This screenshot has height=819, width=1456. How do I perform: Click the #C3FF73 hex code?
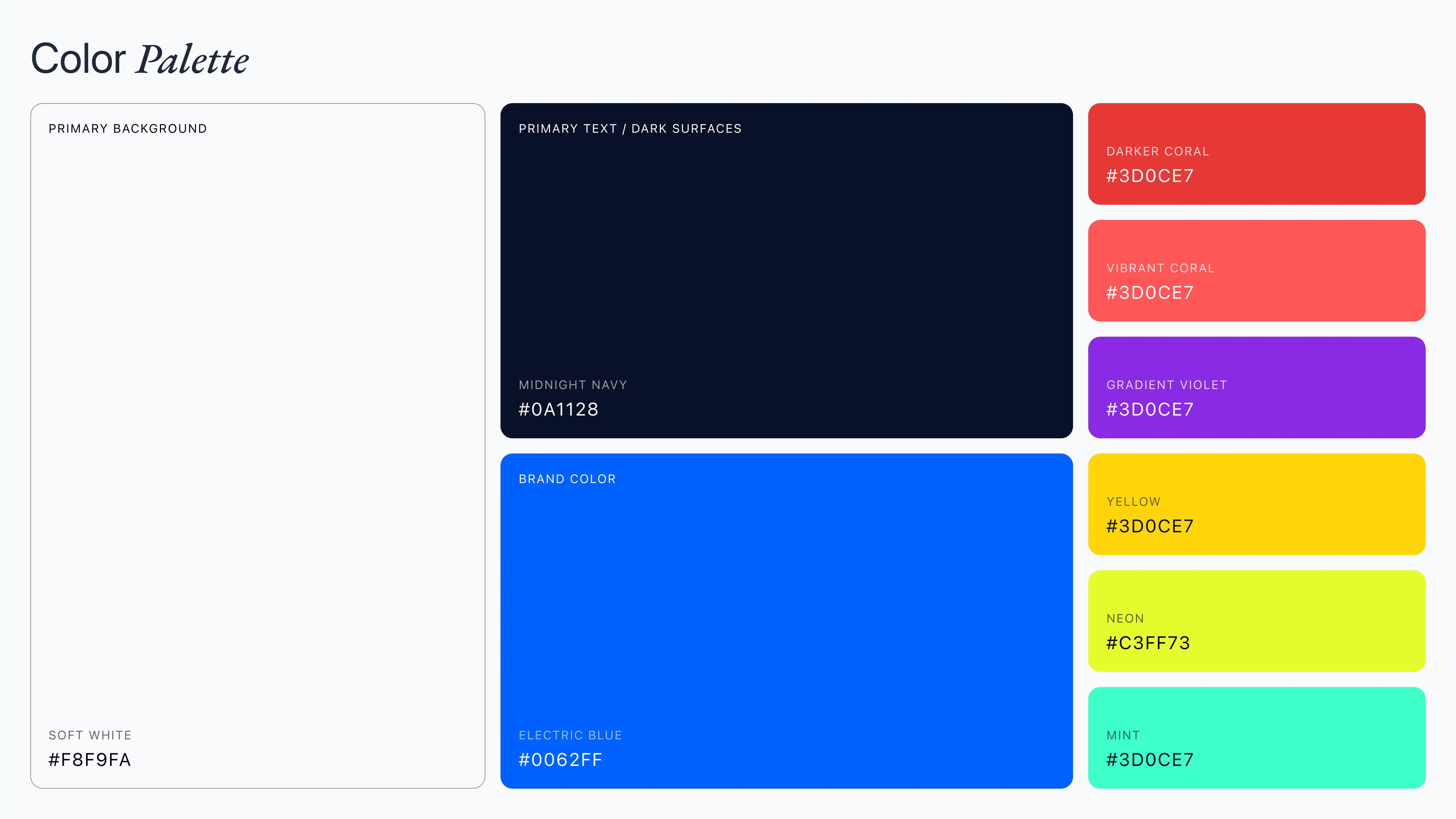point(1148,643)
